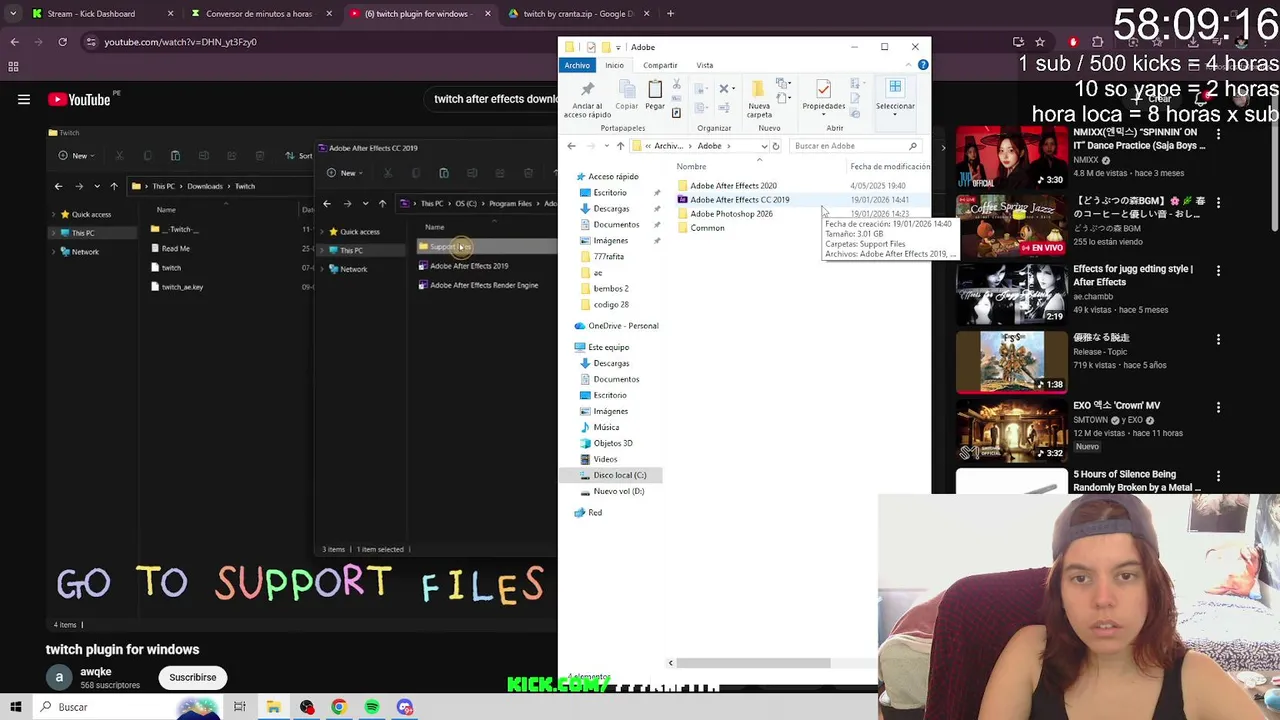The image size is (1280, 720).
Task: Switch to Stream - Kick Dashboard browser tab
Action: pyautogui.click(x=103, y=14)
